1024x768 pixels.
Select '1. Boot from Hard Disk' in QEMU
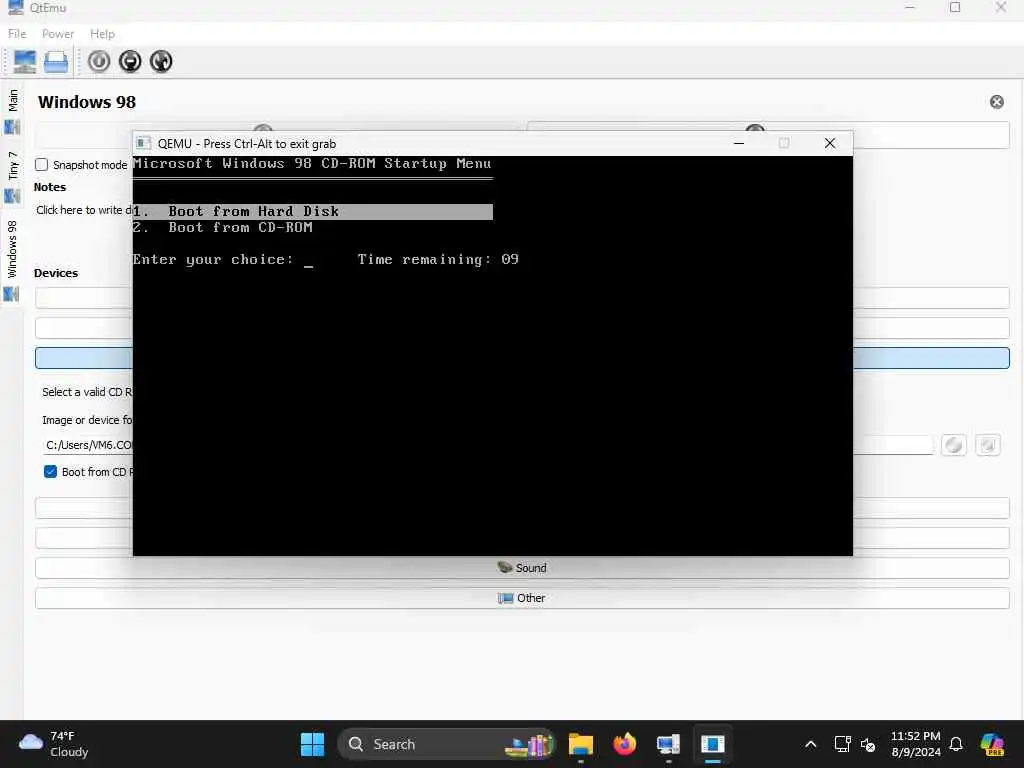(x=313, y=212)
